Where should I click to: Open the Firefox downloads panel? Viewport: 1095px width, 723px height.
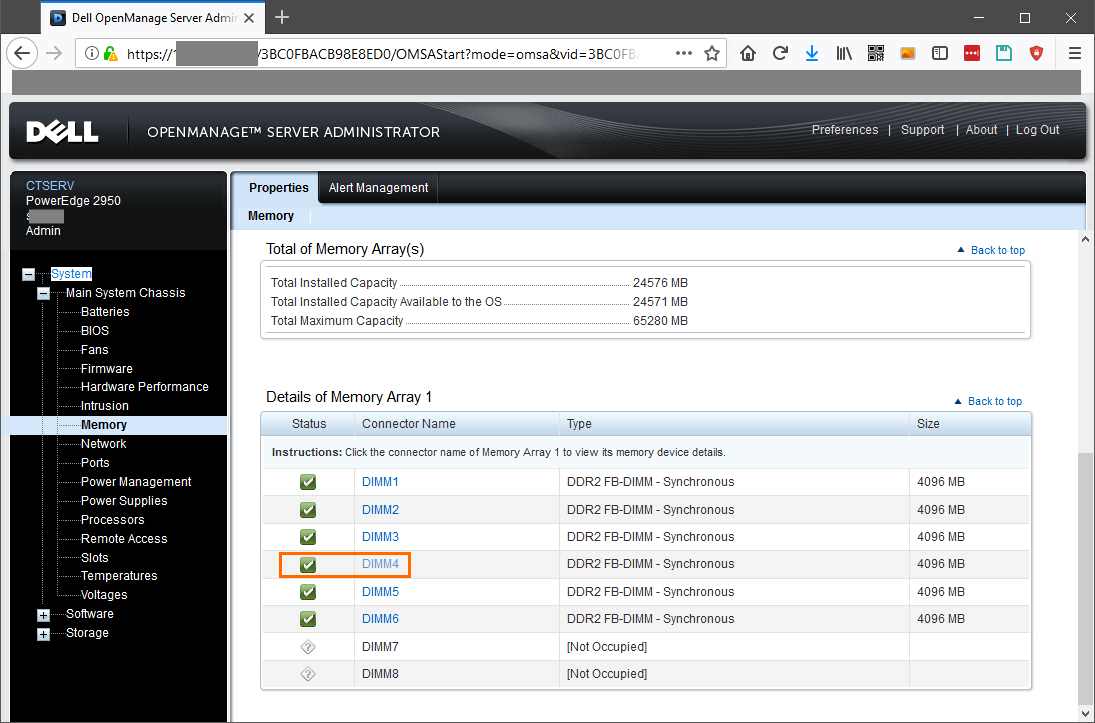click(812, 54)
